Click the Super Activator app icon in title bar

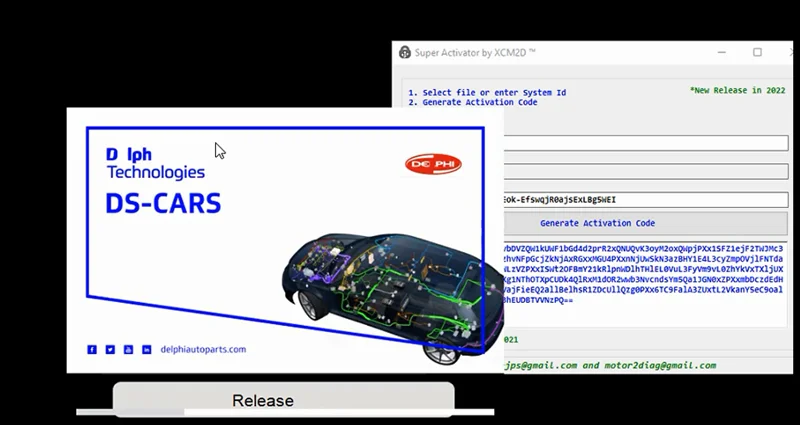click(405, 53)
